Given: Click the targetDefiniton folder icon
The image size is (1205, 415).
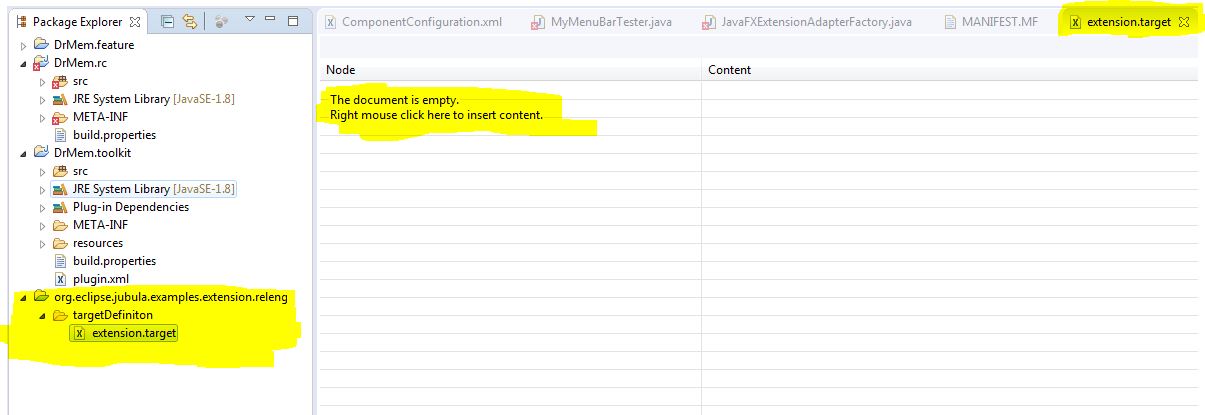Looking at the screenshot, I should point(60,315).
